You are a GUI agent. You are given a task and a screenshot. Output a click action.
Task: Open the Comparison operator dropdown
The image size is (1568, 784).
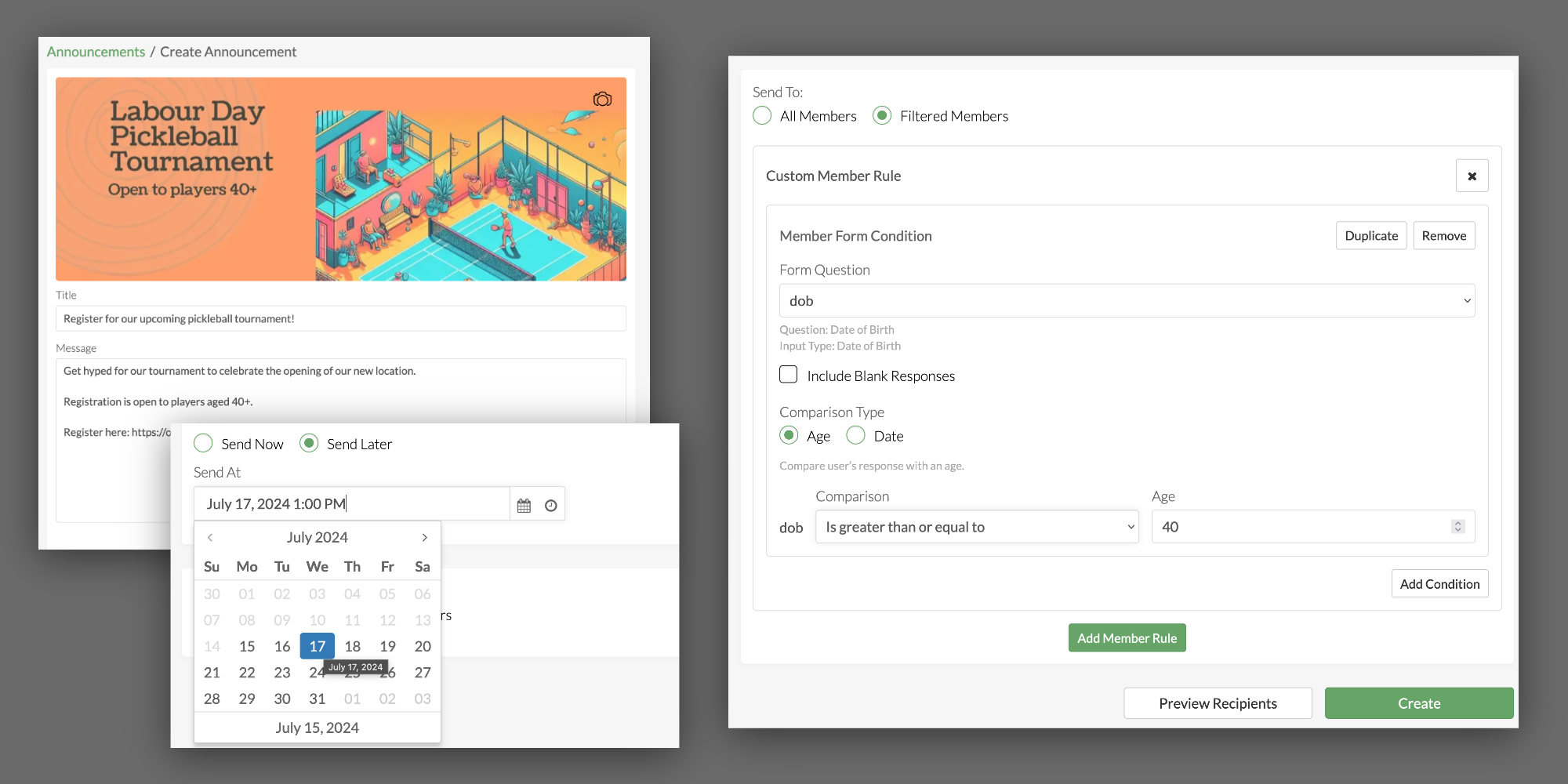click(x=976, y=527)
